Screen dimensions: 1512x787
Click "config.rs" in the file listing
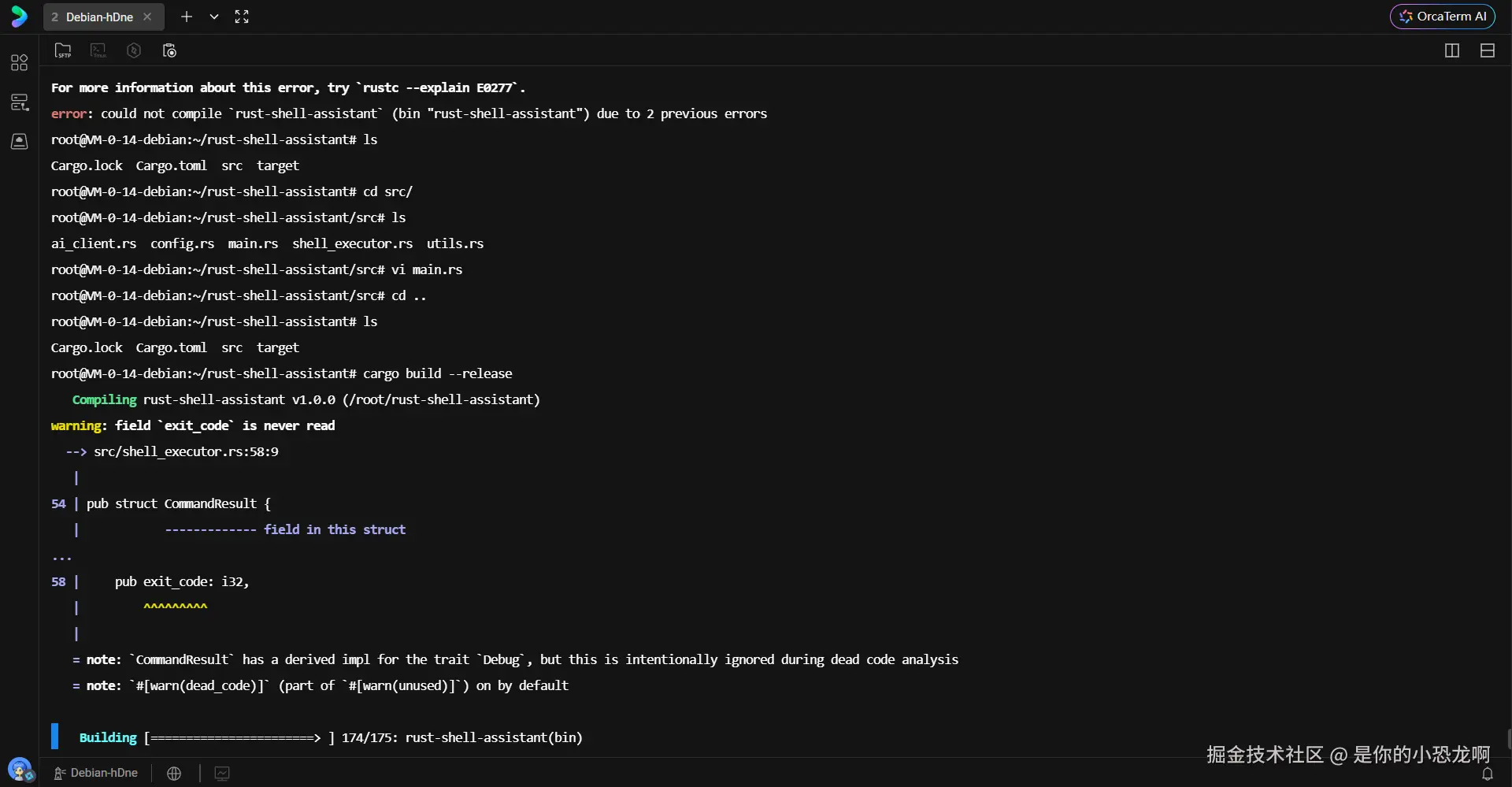coord(182,243)
